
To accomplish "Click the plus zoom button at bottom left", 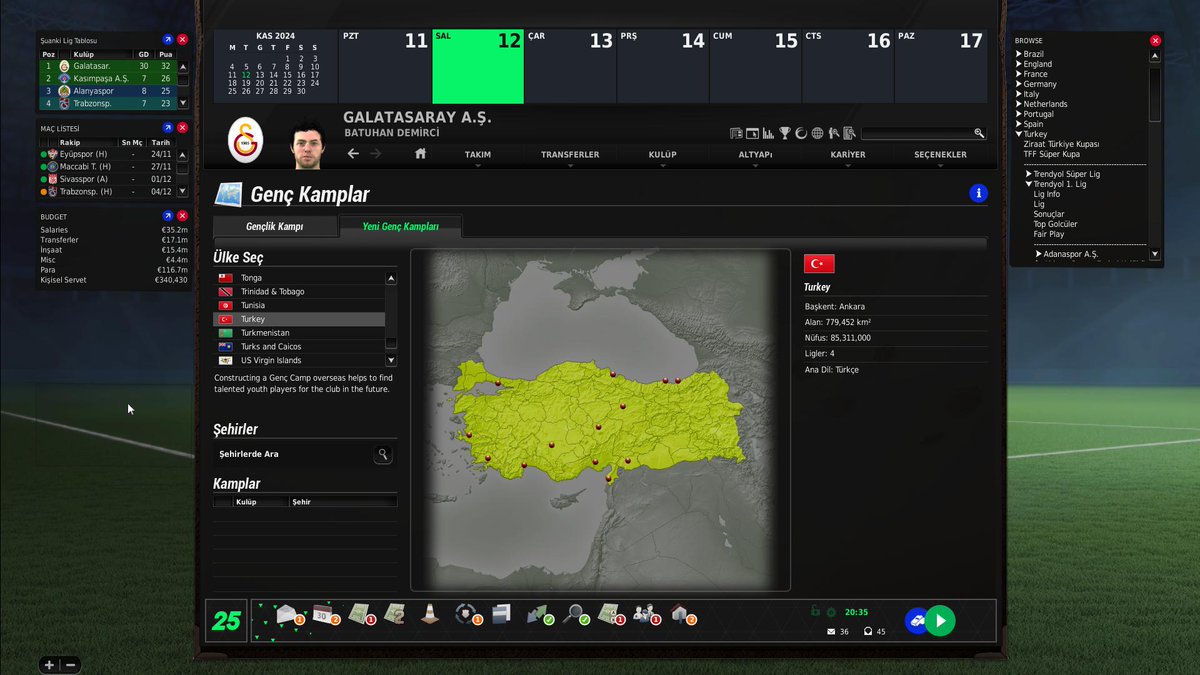I will (x=49, y=665).
